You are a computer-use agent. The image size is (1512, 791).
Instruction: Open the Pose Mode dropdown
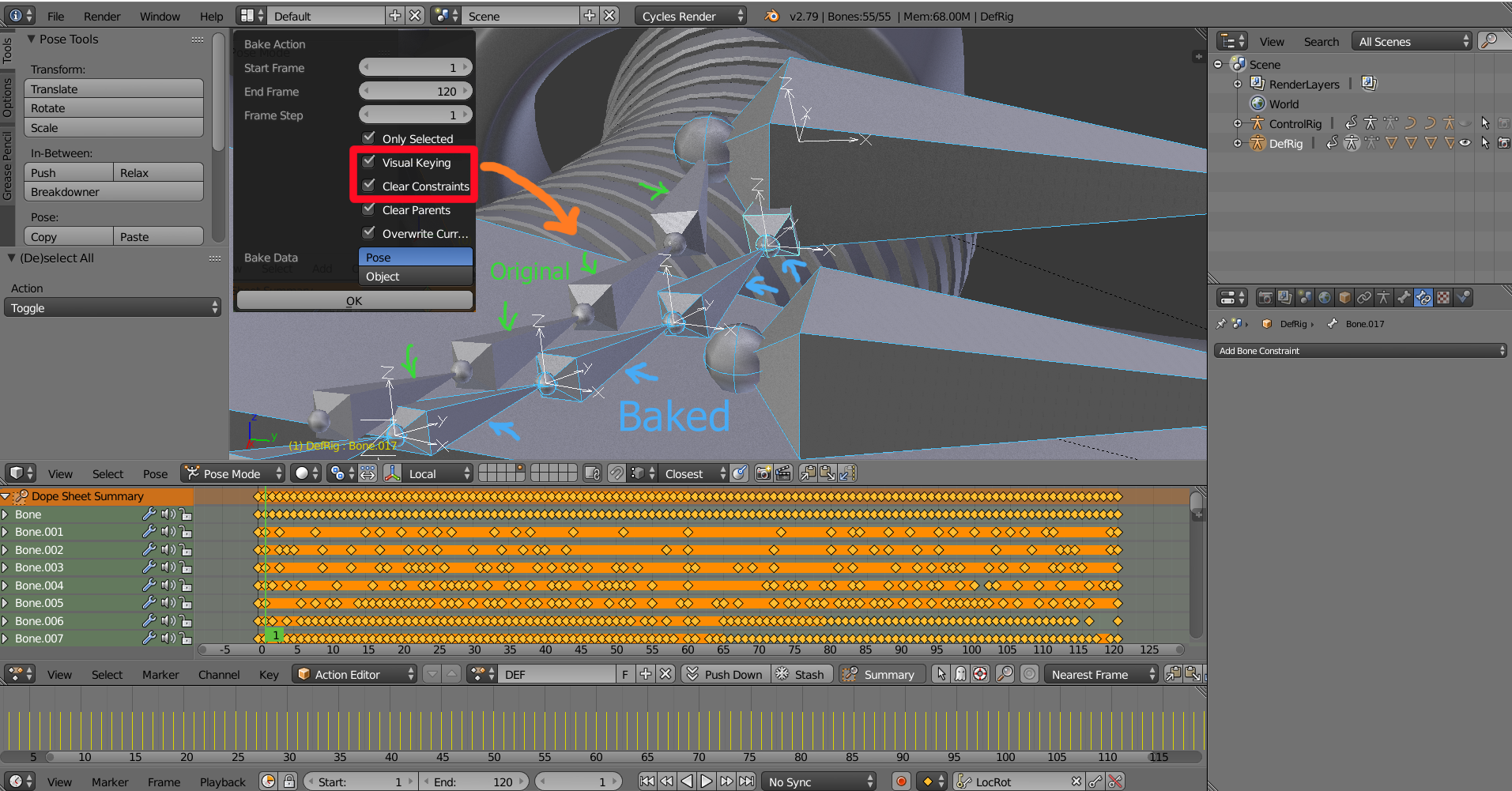[232, 473]
